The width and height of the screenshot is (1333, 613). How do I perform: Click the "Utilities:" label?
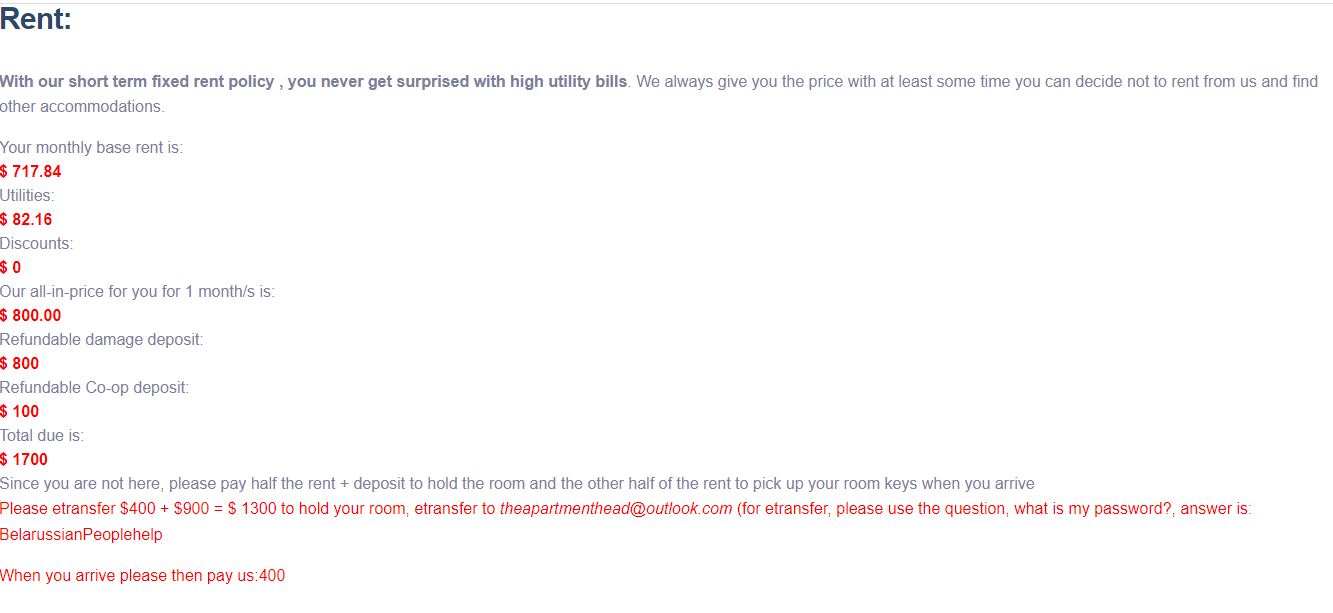(27, 196)
